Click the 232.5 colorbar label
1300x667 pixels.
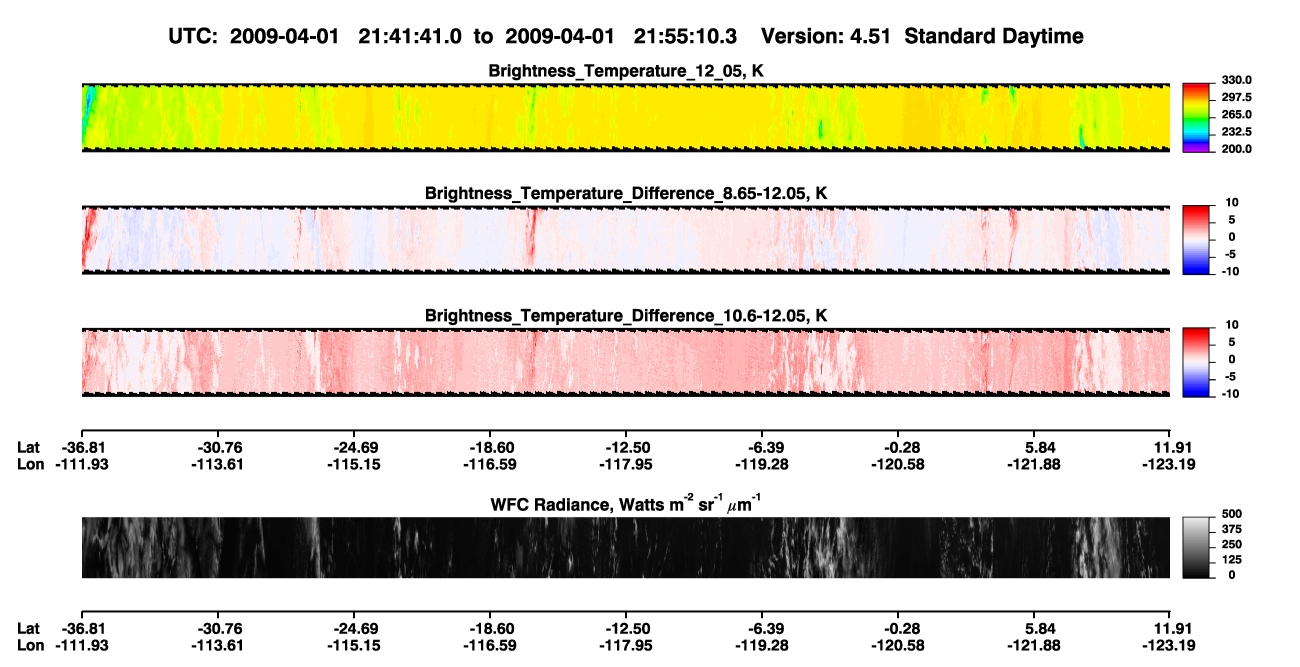pos(1236,132)
